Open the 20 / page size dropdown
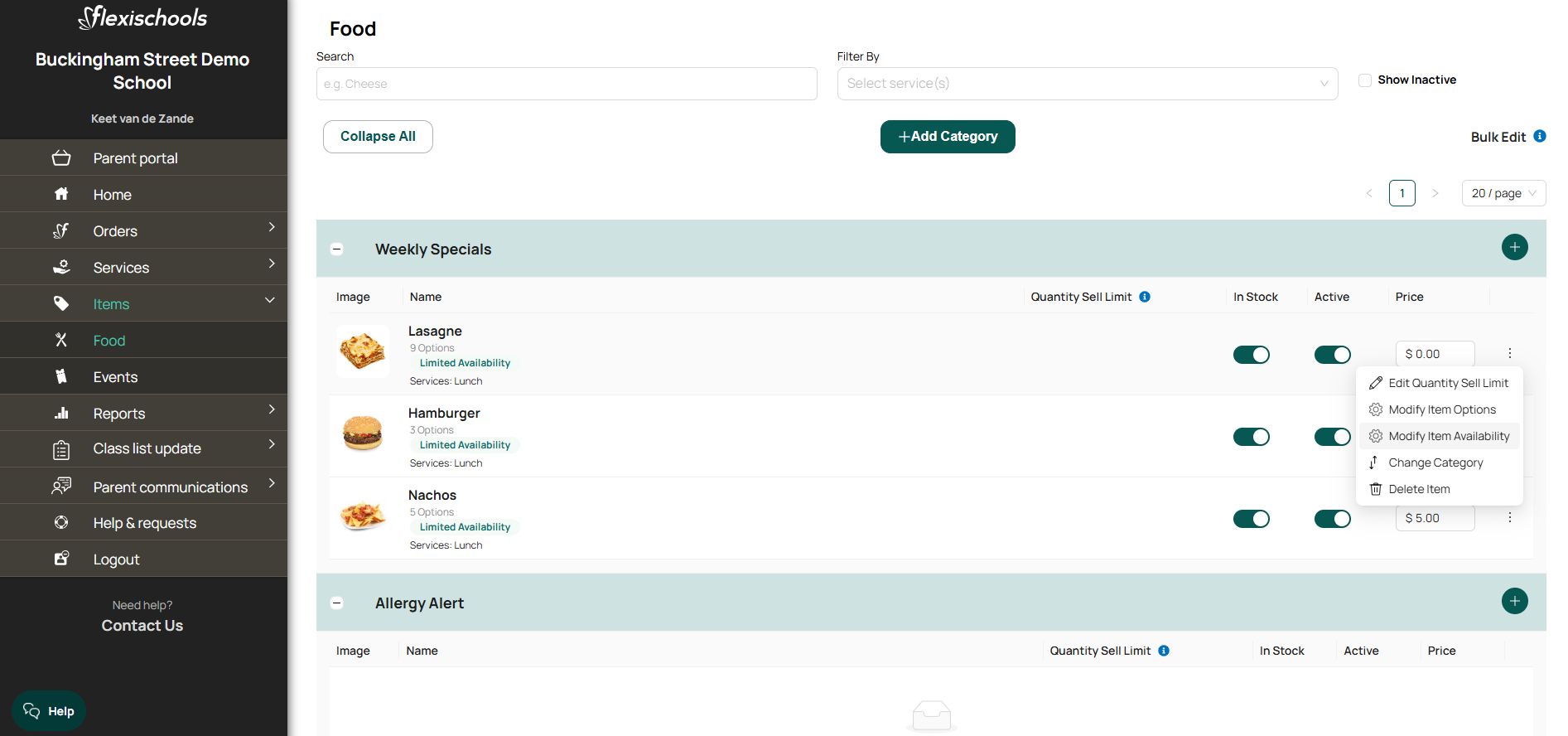The width and height of the screenshot is (1568, 736). (x=1503, y=193)
